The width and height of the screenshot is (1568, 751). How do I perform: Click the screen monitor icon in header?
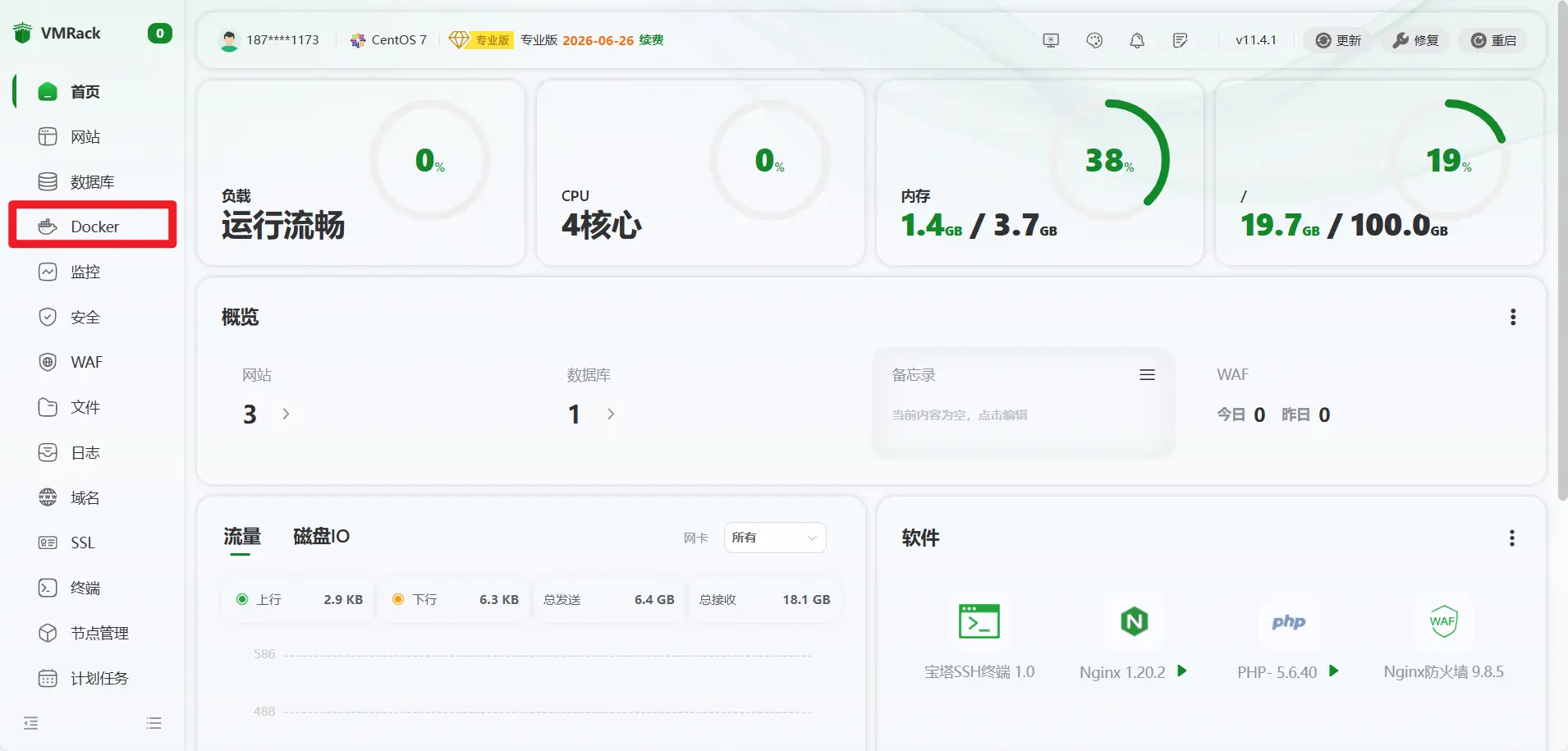point(1051,40)
